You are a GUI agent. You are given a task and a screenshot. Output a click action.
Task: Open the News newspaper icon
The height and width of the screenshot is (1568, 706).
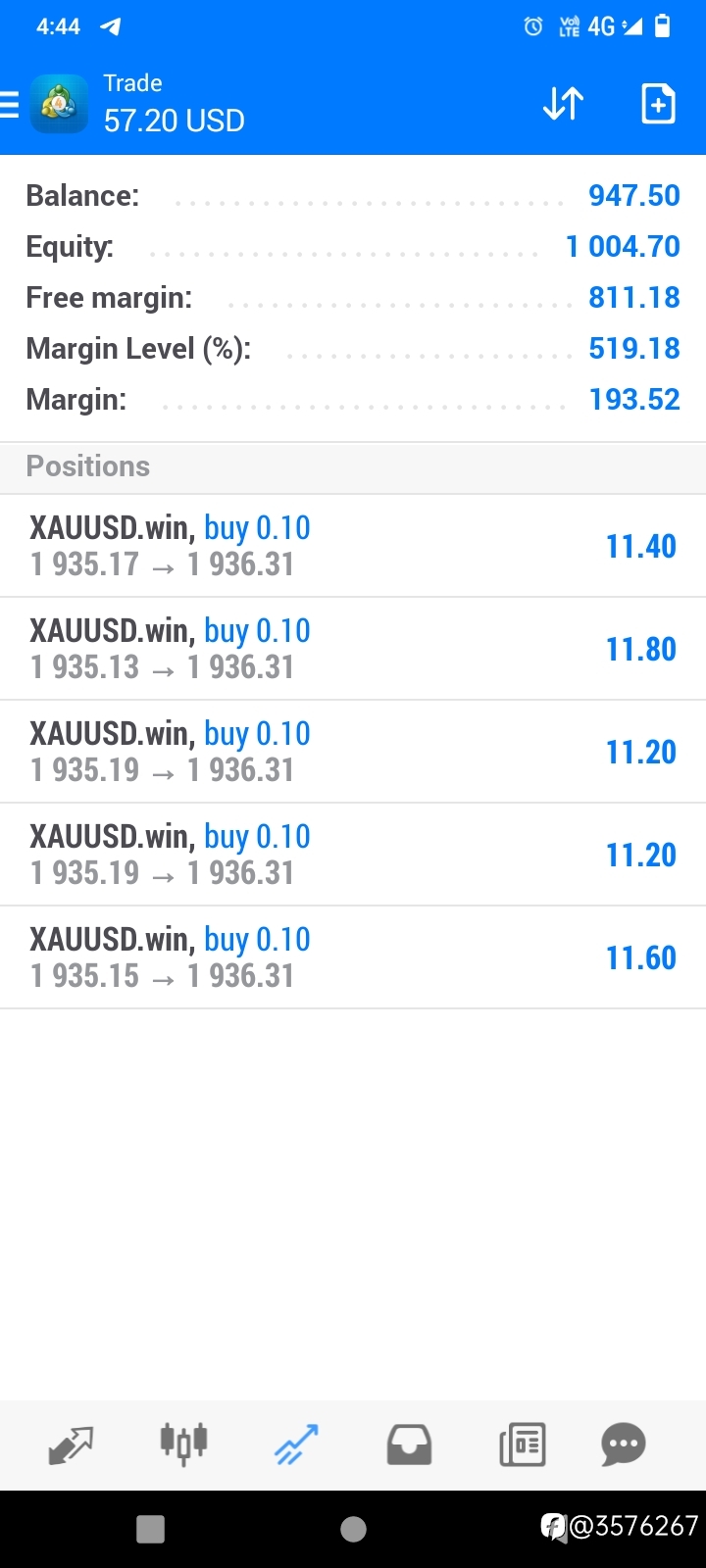pos(522,1445)
